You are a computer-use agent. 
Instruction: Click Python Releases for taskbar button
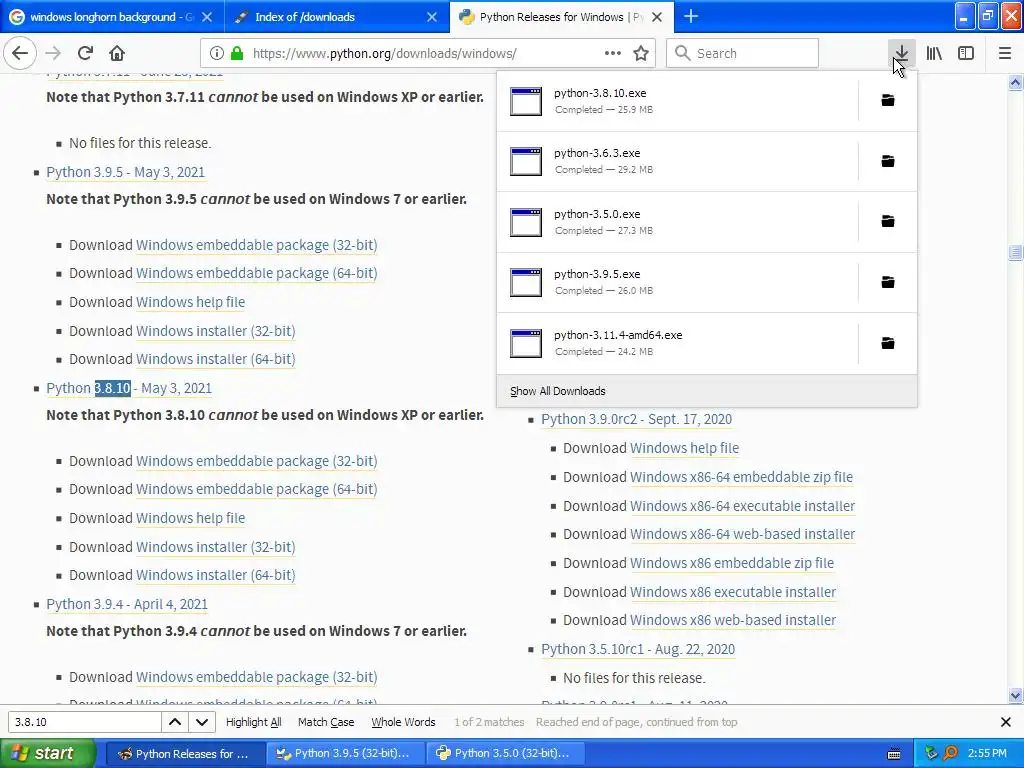tap(185, 754)
